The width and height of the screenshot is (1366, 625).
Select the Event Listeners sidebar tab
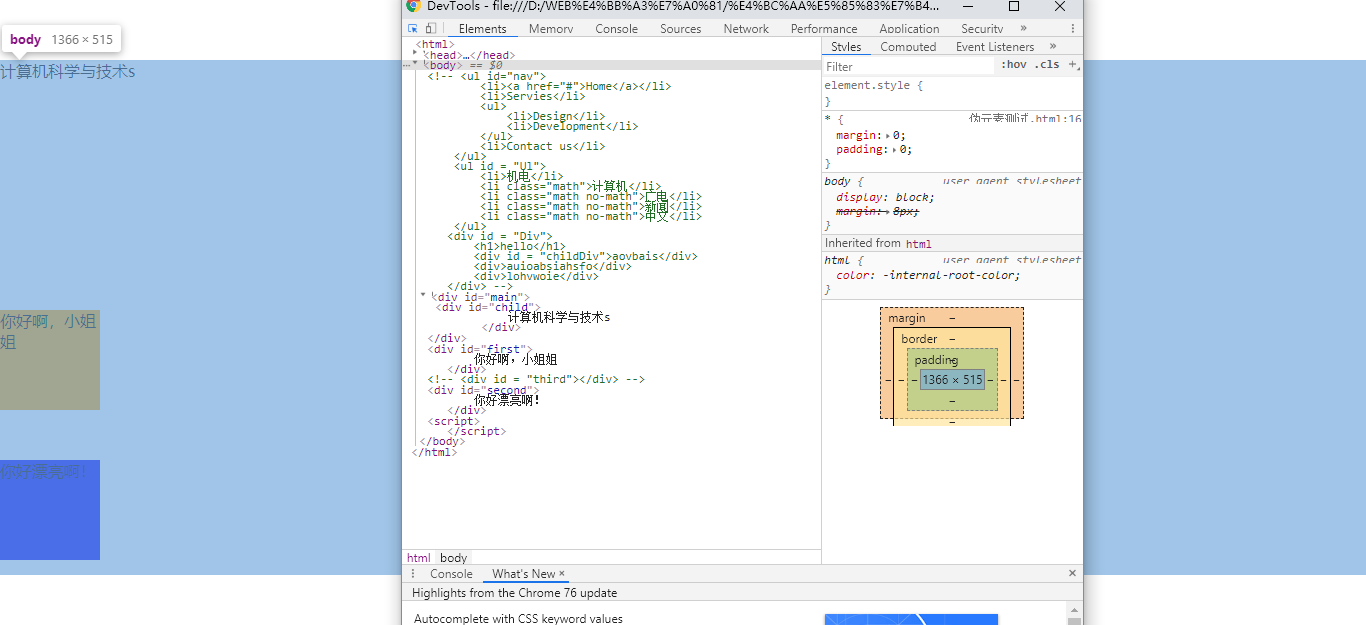coord(995,46)
